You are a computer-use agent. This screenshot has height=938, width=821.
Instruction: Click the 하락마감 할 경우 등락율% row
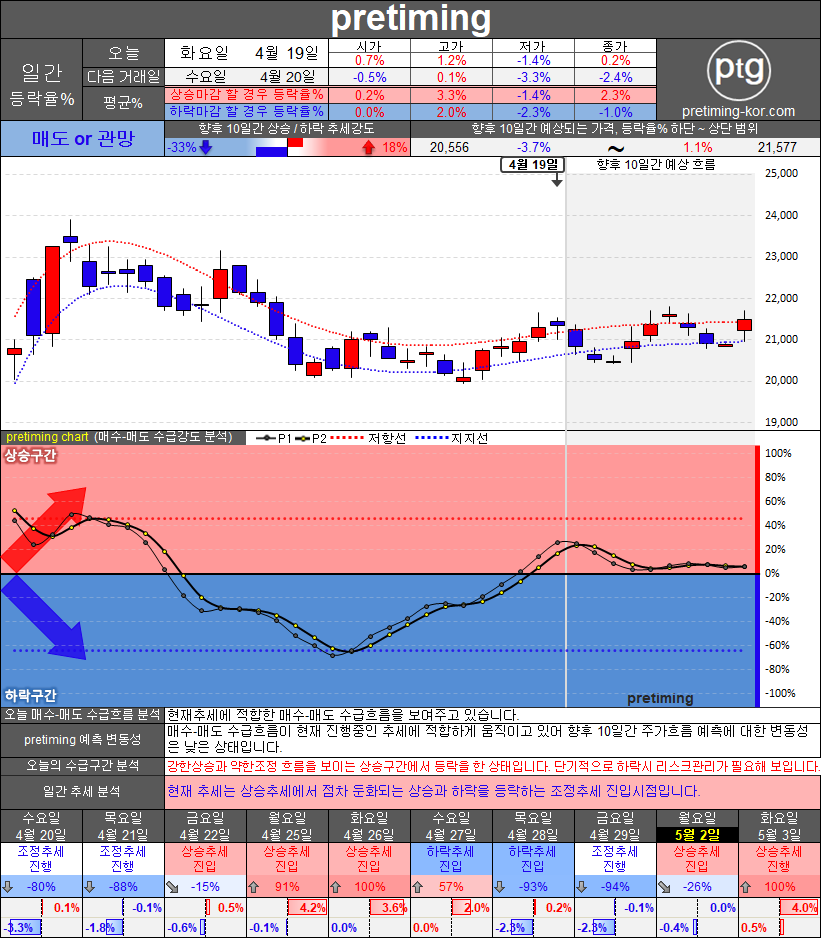point(410,112)
